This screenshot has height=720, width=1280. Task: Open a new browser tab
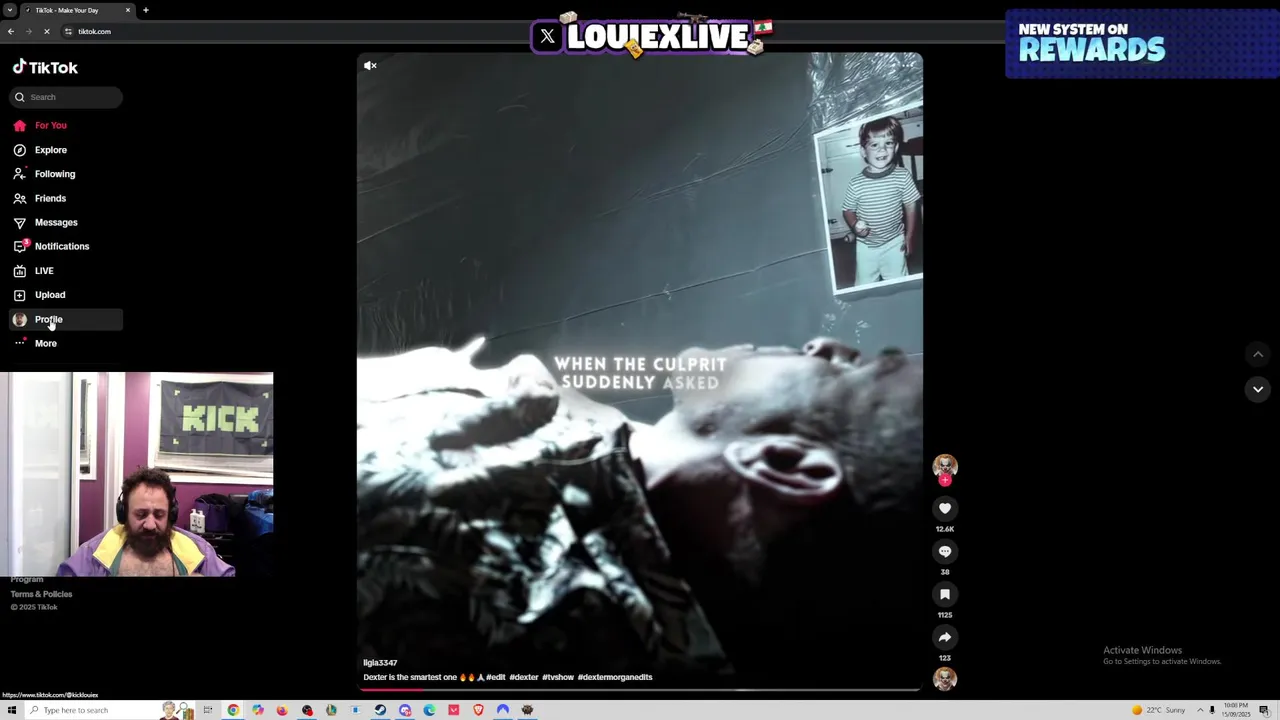145,10
